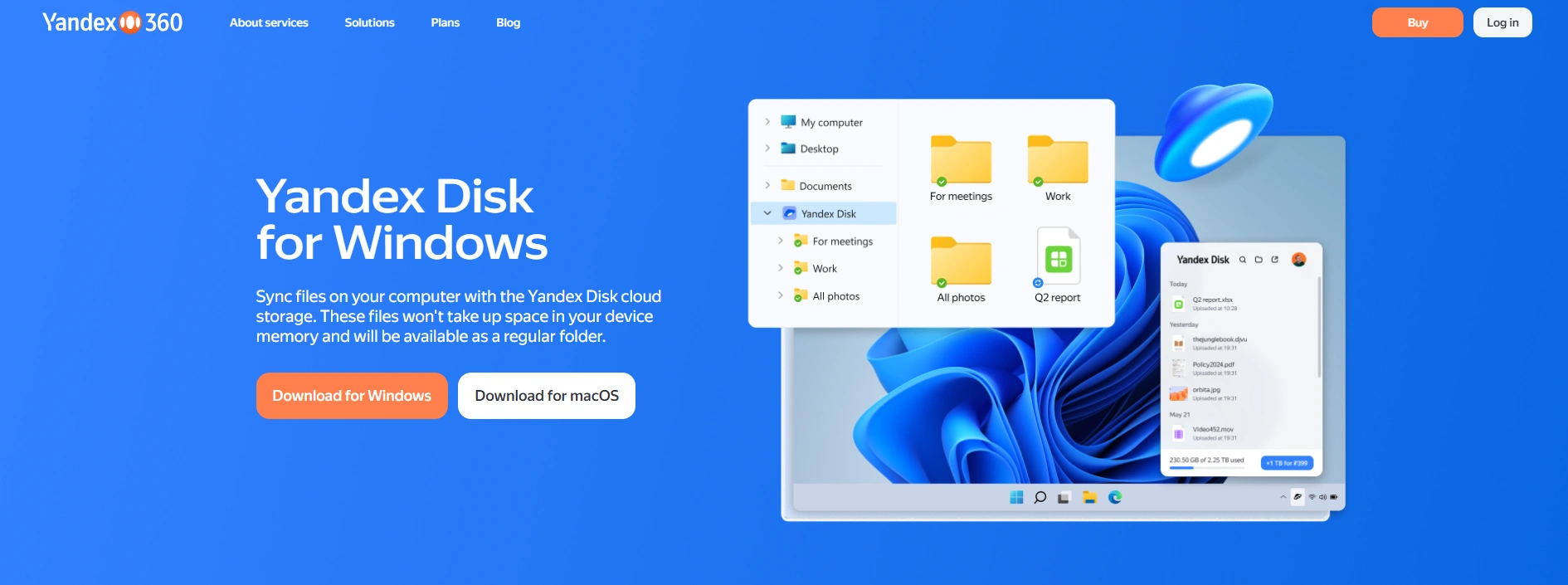The image size is (1568, 585).
Task: Click the +1 TB upgrade button
Action: (x=1287, y=463)
